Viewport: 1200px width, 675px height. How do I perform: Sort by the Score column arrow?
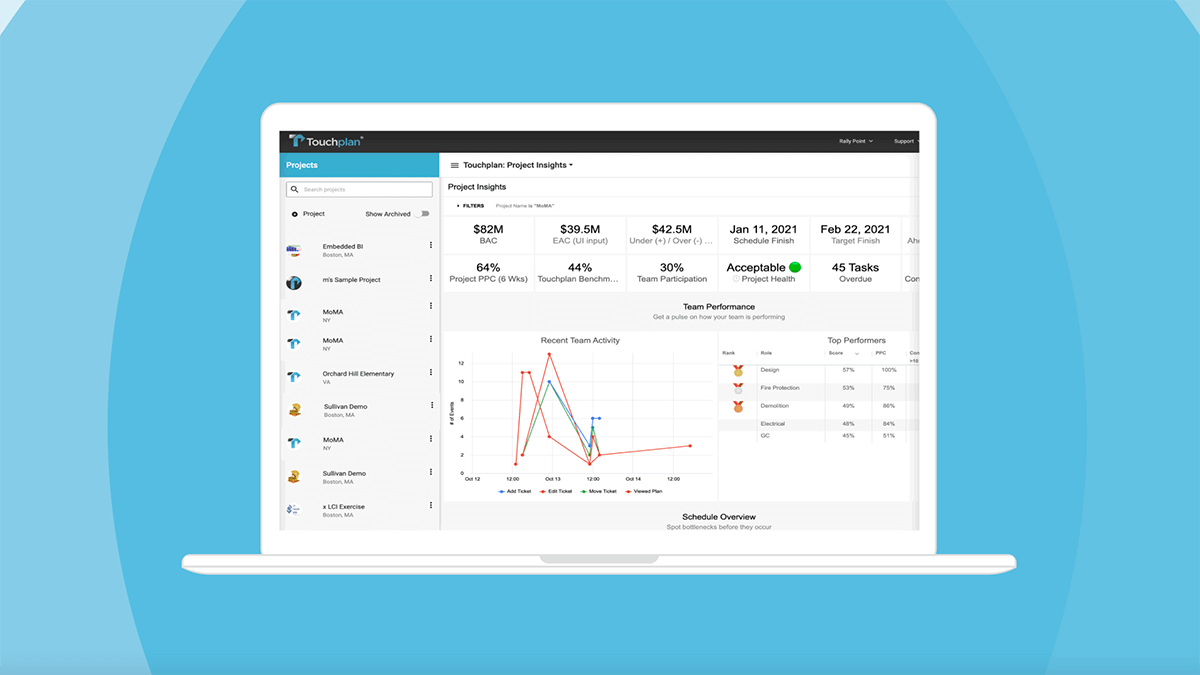[856, 353]
